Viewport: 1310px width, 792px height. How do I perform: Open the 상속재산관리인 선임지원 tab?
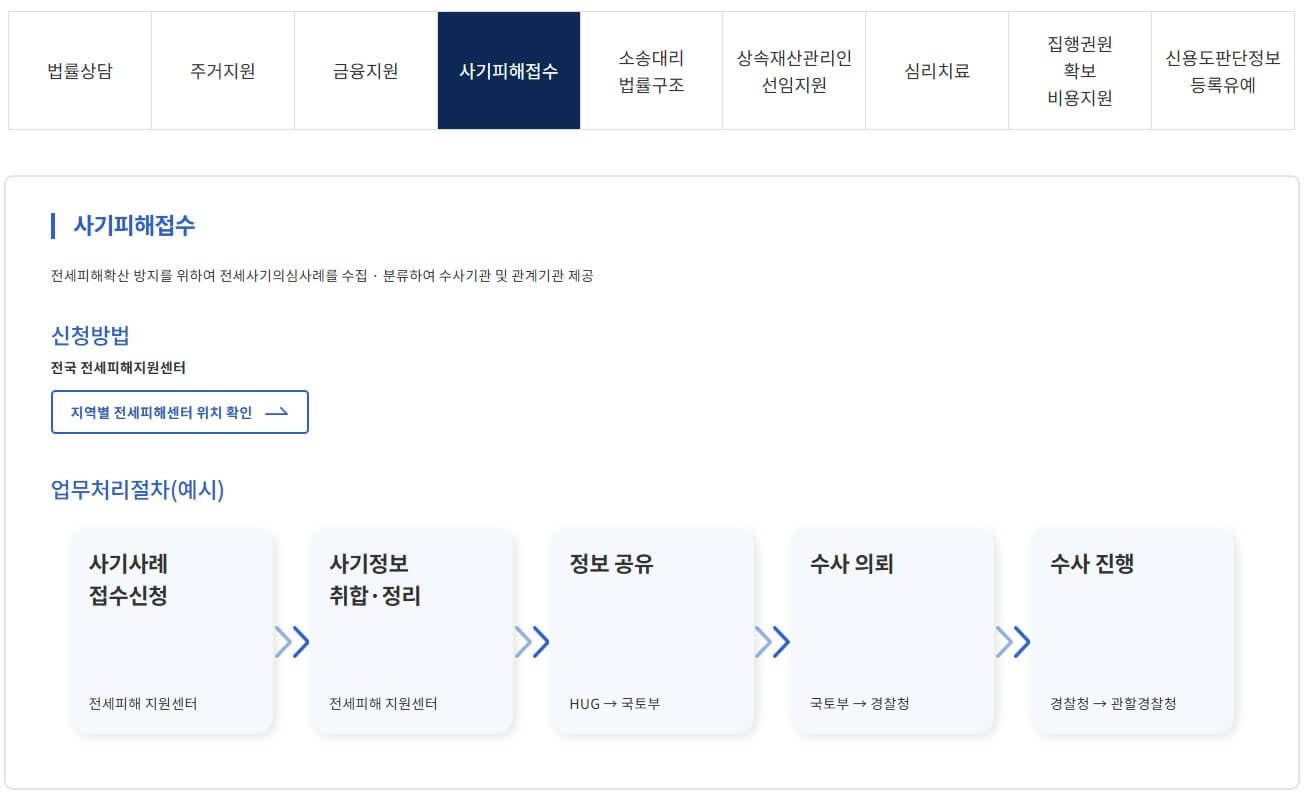794,70
